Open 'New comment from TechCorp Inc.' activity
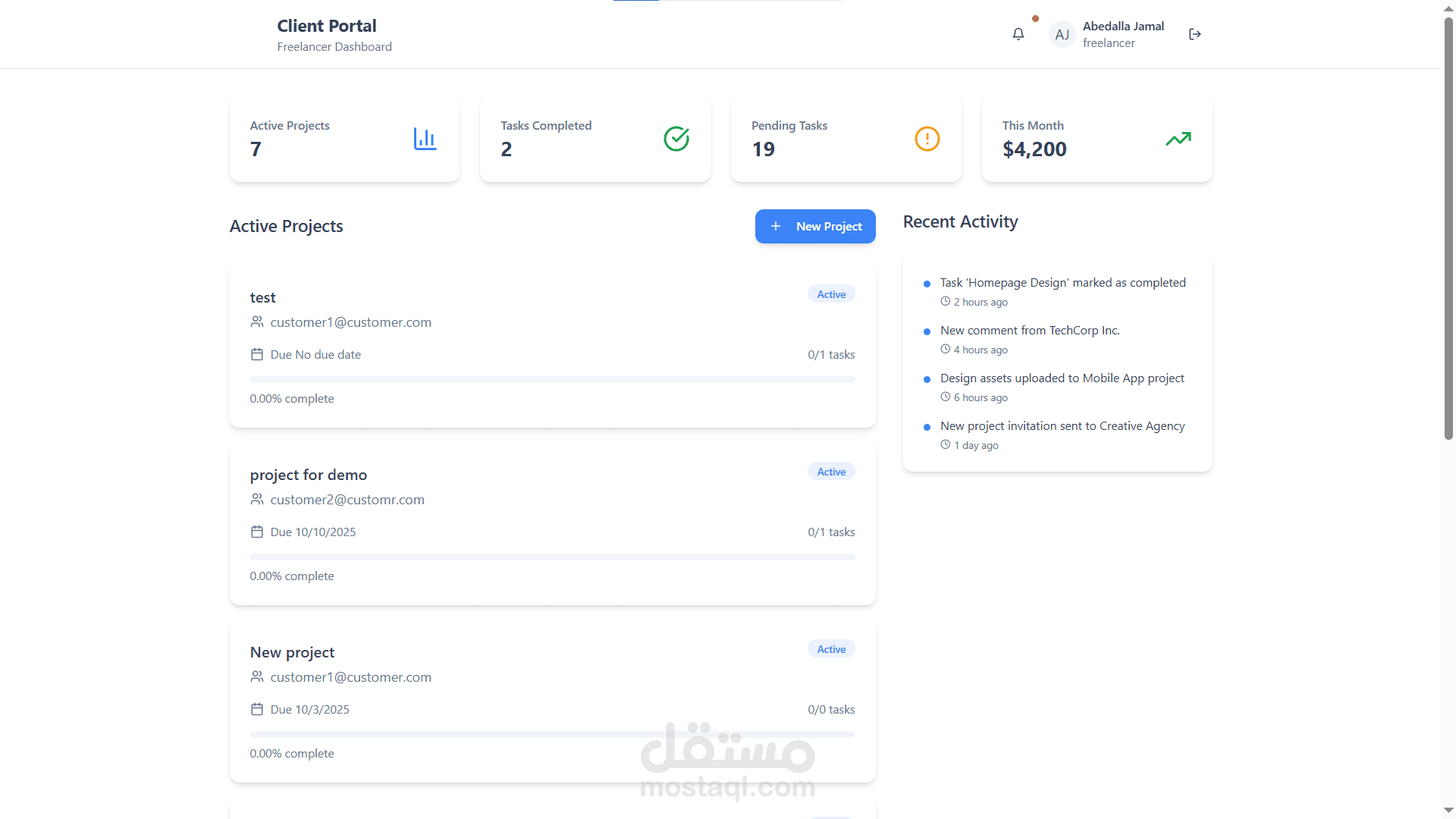 point(1030,330)
